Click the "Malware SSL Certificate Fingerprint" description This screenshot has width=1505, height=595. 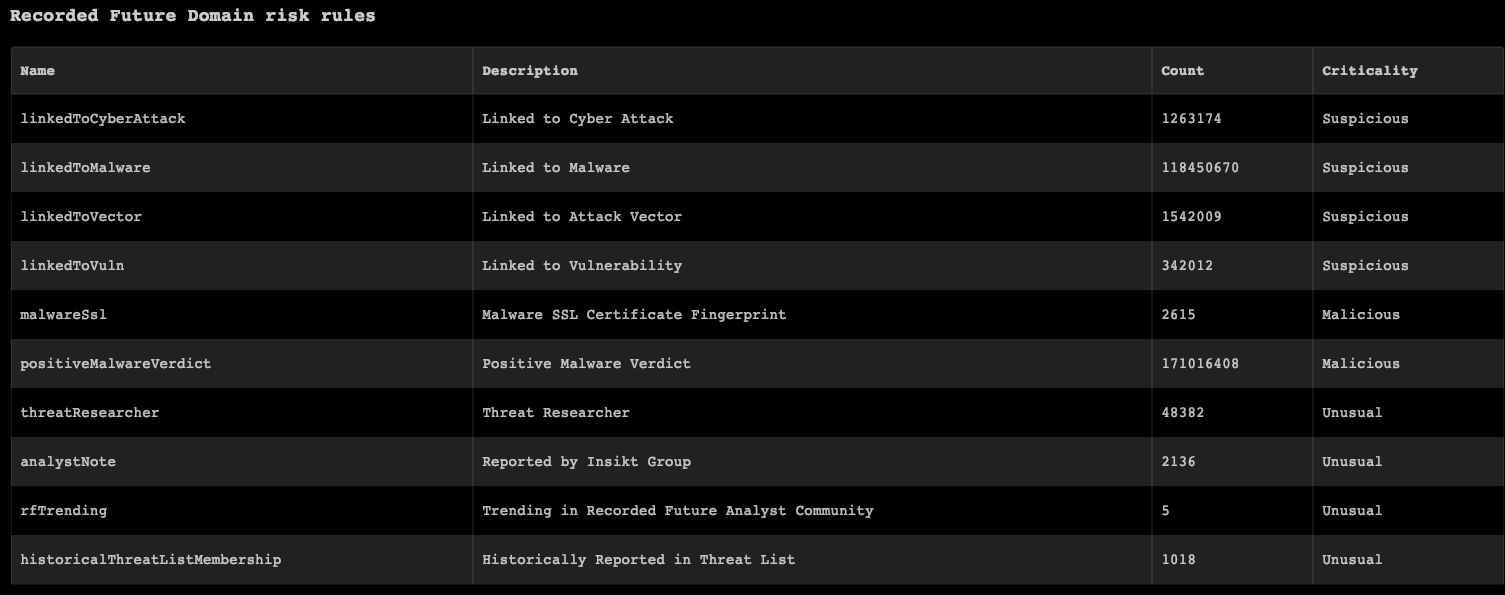point(634,315)
